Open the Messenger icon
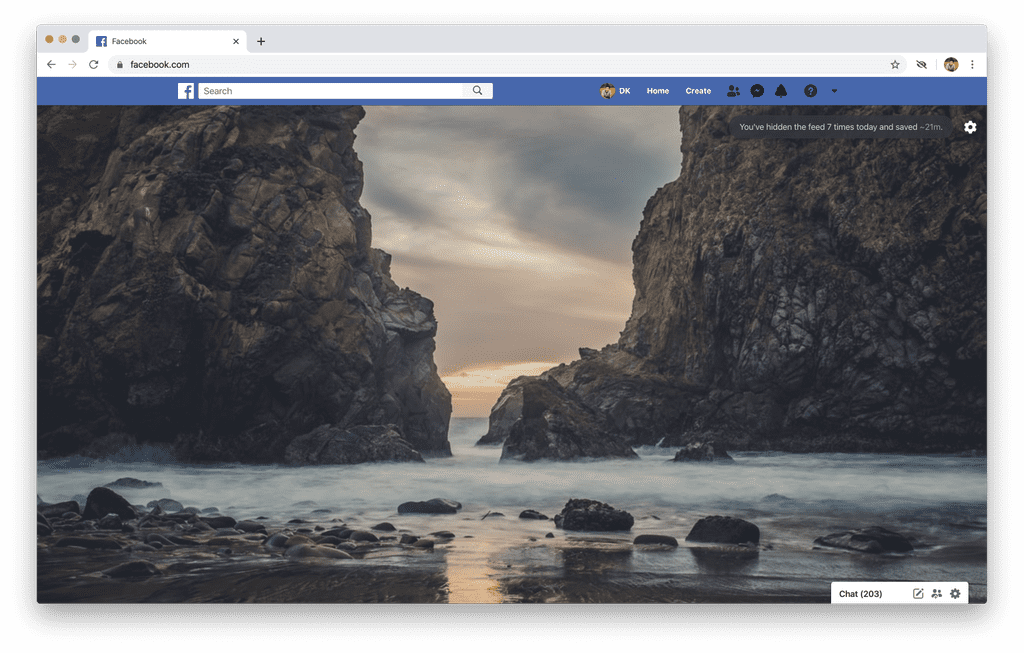The height and width of the screenshot is (653, 1024). click(757, 91)
